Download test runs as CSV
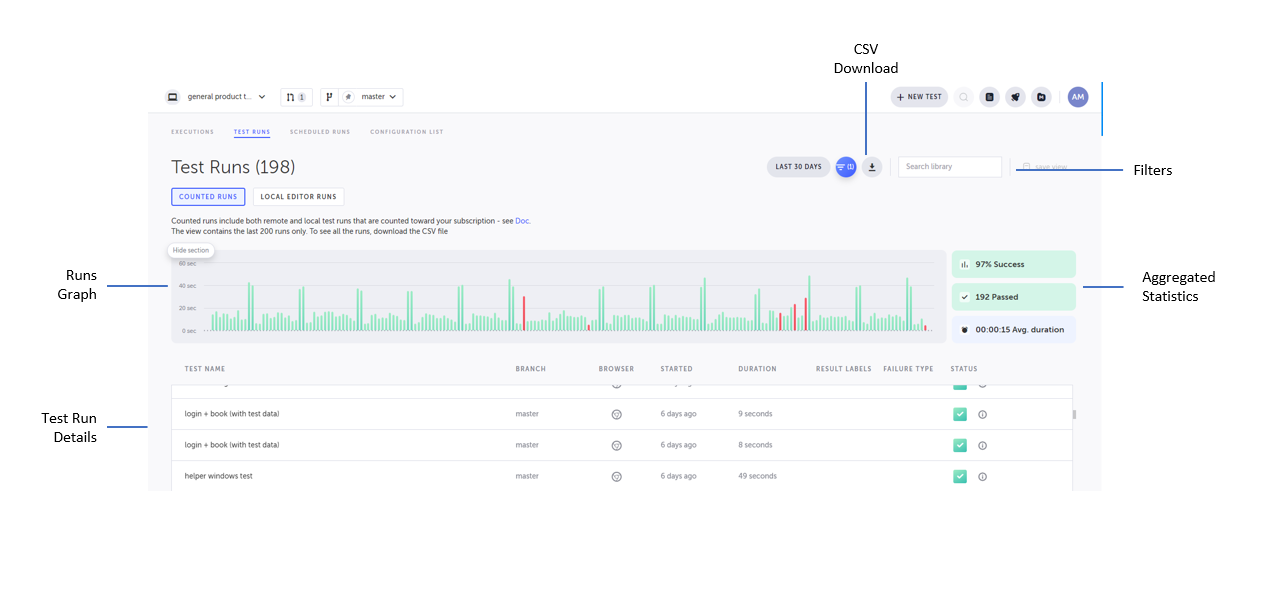1261x601 pixels. click(x=872, y=167)
